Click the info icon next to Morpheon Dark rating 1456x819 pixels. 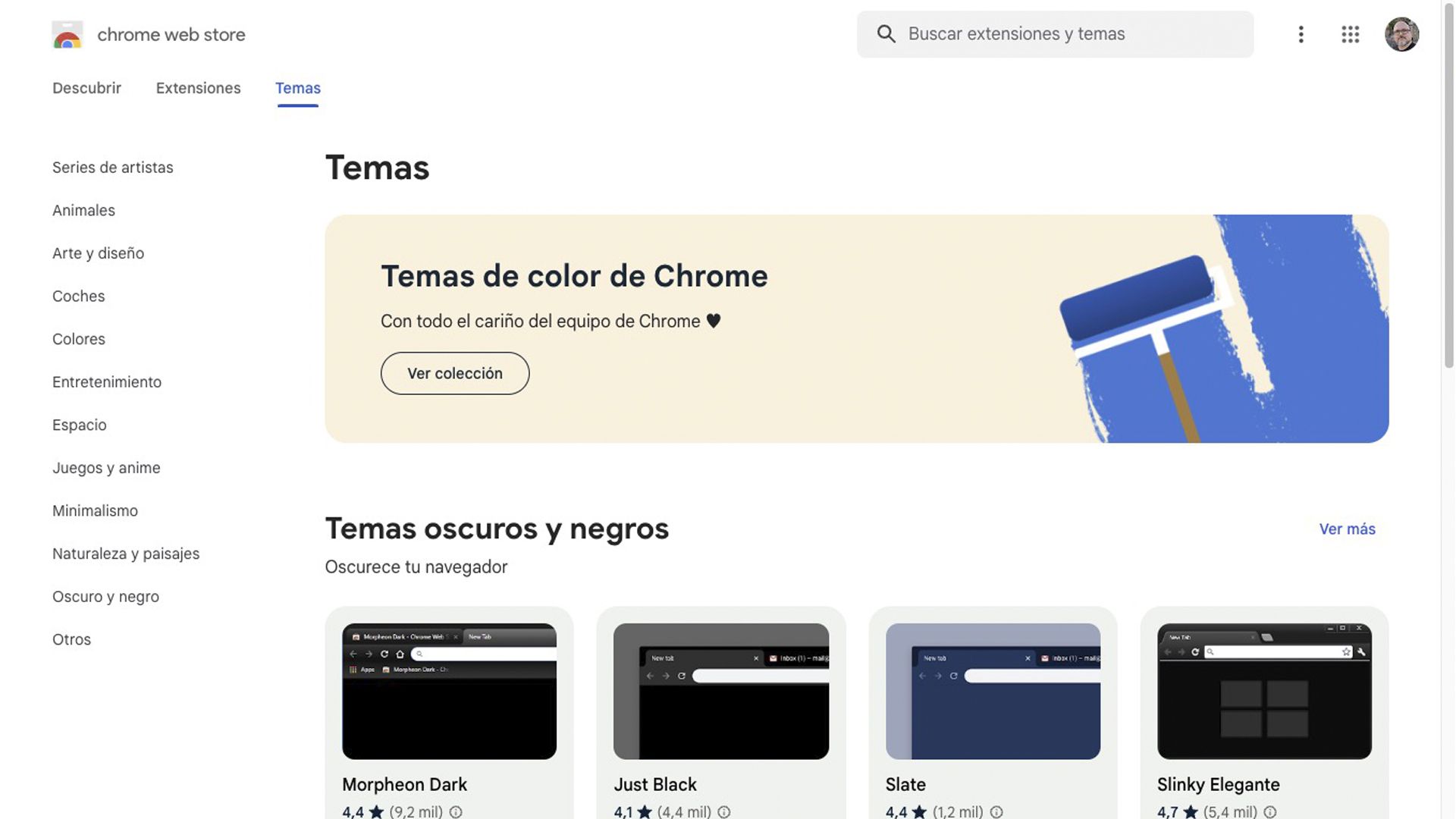(455, 811)
